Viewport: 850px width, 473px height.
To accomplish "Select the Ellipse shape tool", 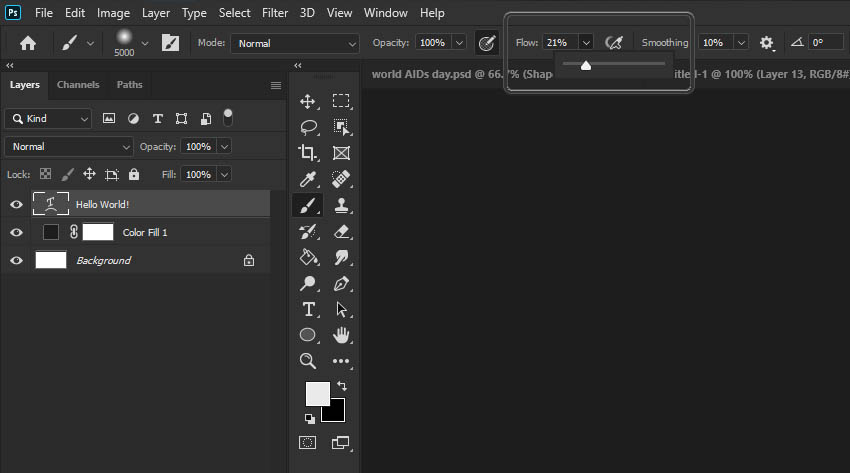I will point(307,335).
